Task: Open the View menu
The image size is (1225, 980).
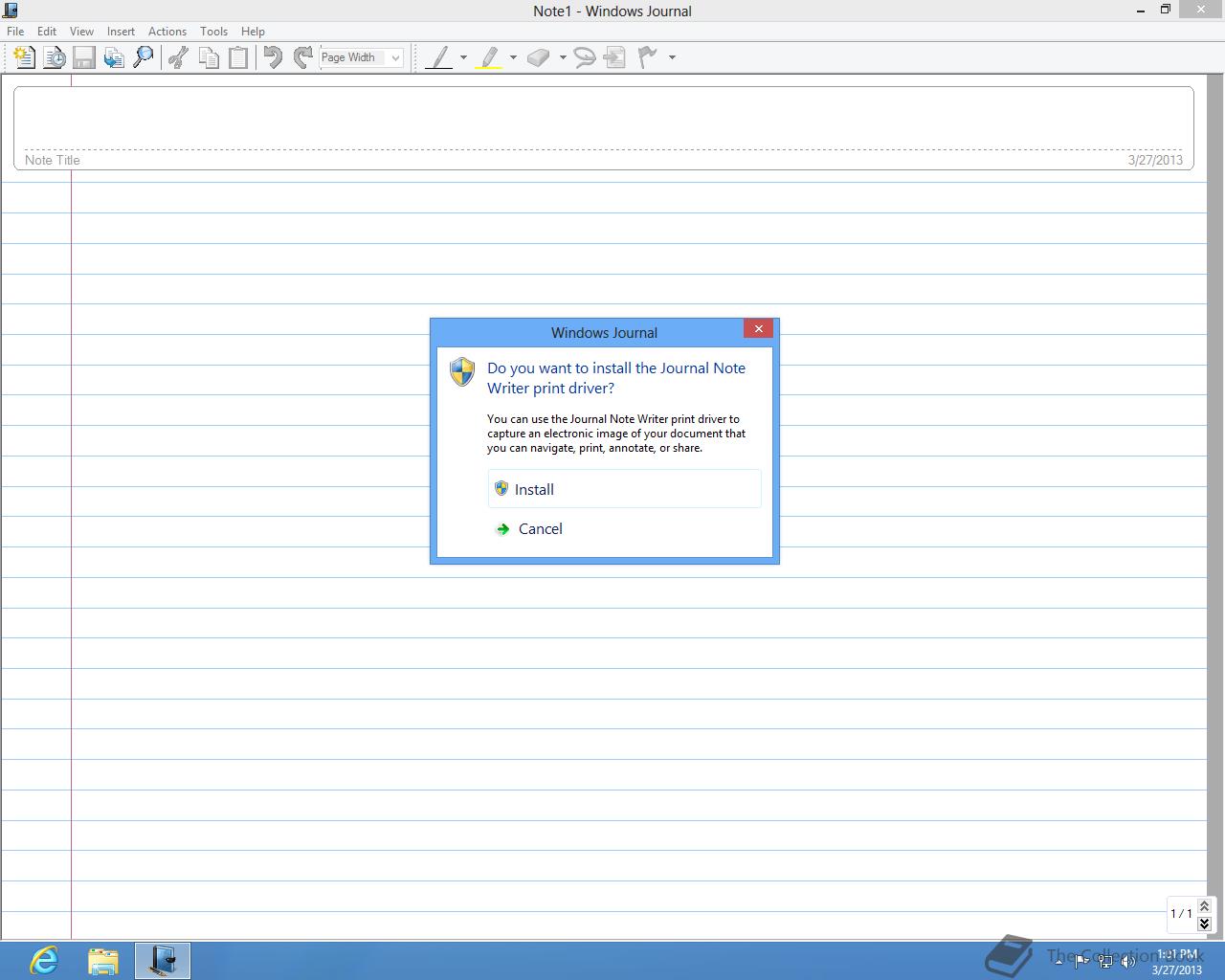Action: point(82,32)
